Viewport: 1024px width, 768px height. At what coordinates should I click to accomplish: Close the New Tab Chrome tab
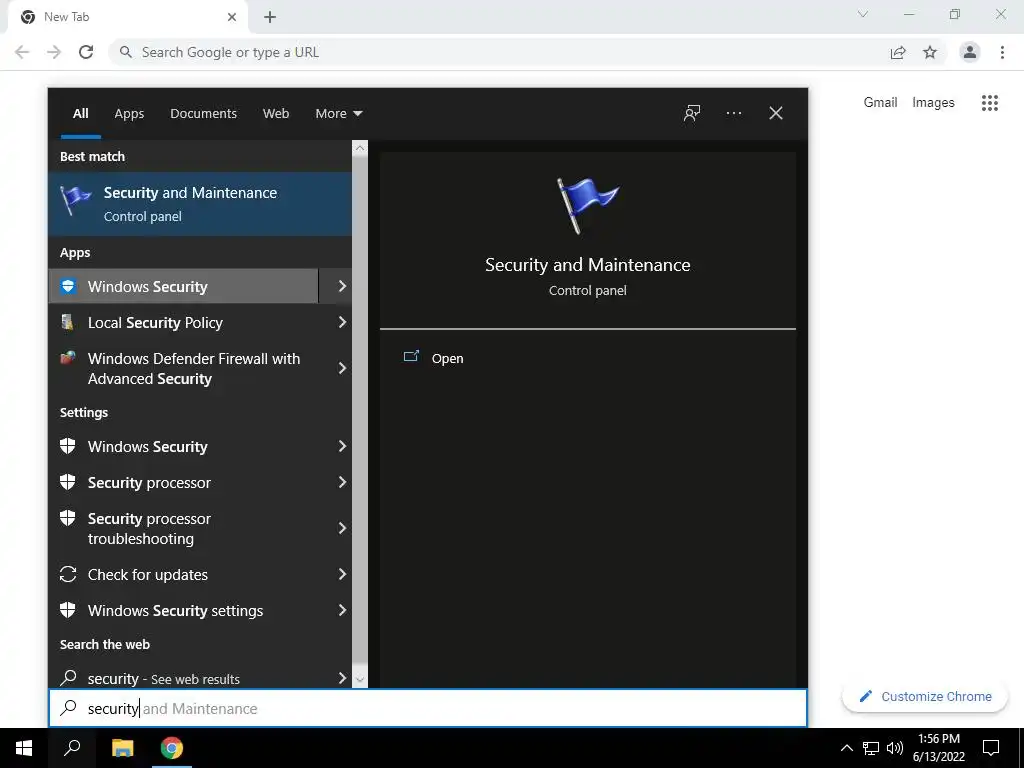tap(232, 17)
